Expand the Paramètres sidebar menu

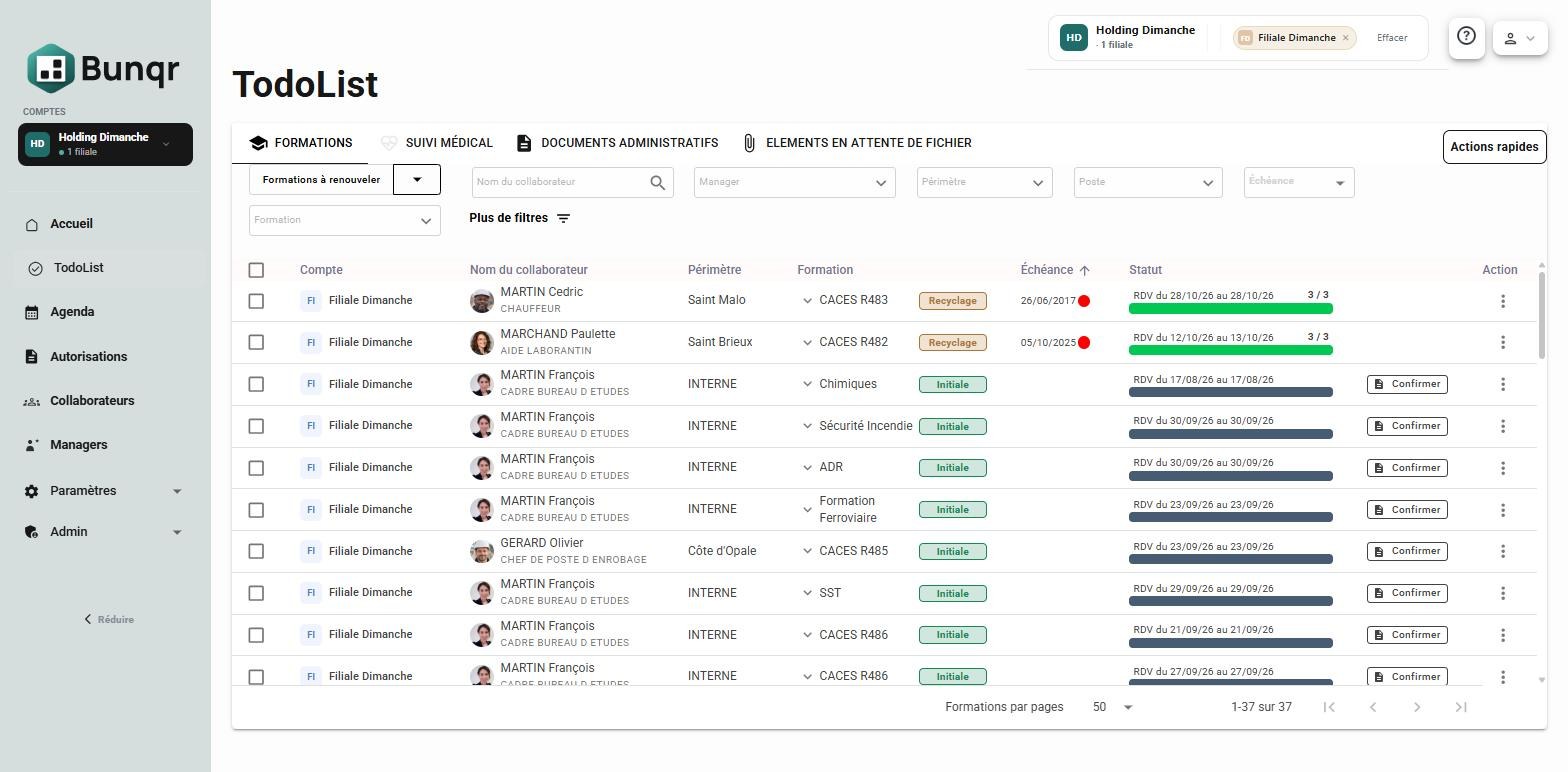click(x=177, y=491)
